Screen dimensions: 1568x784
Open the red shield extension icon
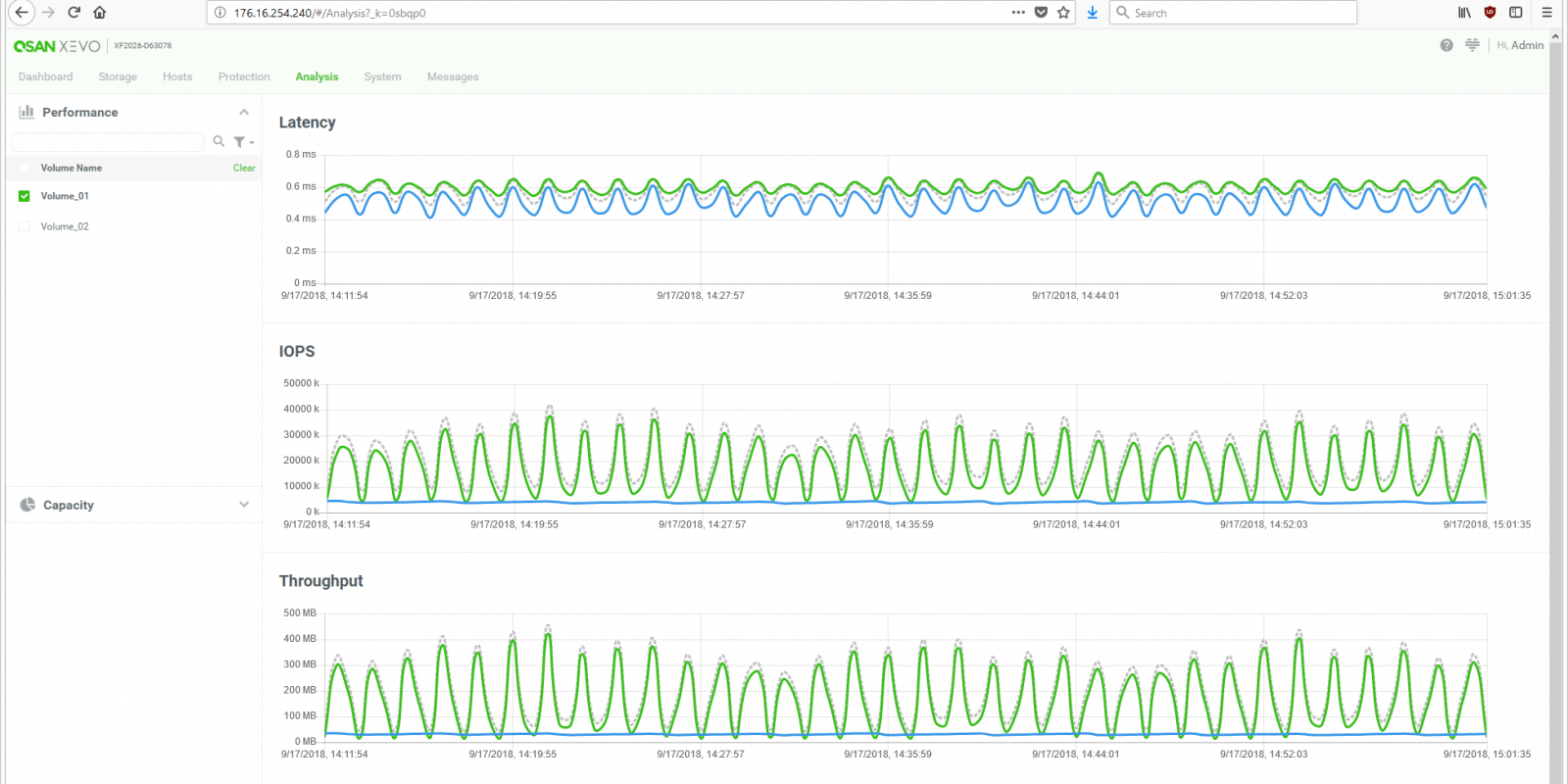1490,13
